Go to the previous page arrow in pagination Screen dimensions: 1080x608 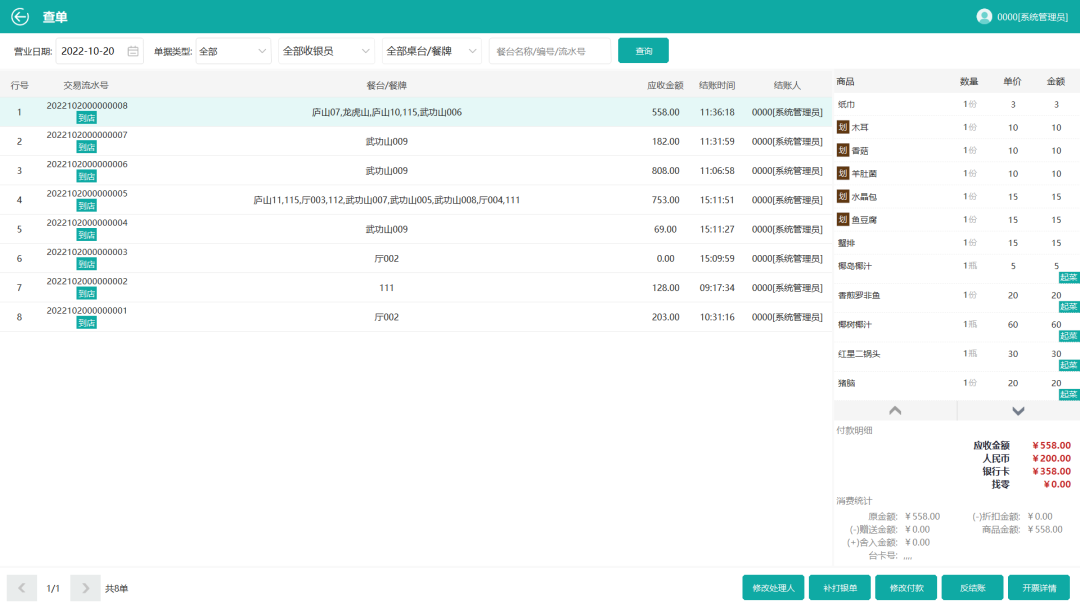coord(22,588)
